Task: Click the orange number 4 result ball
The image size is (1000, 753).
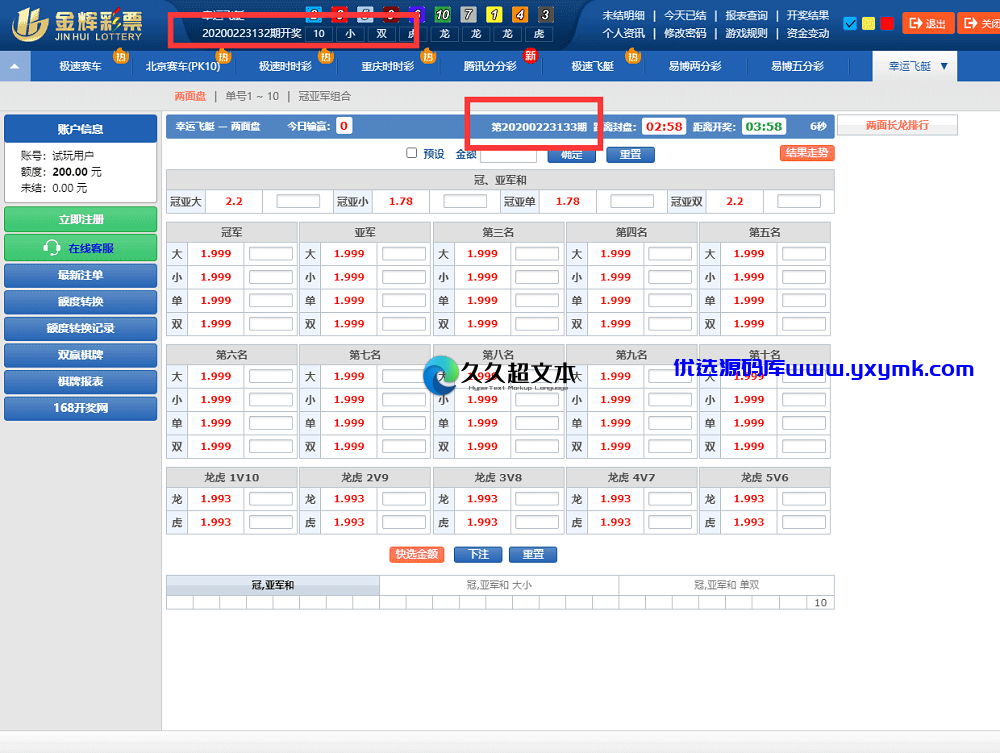Action: pyautogui.click(x=519, y=14)
